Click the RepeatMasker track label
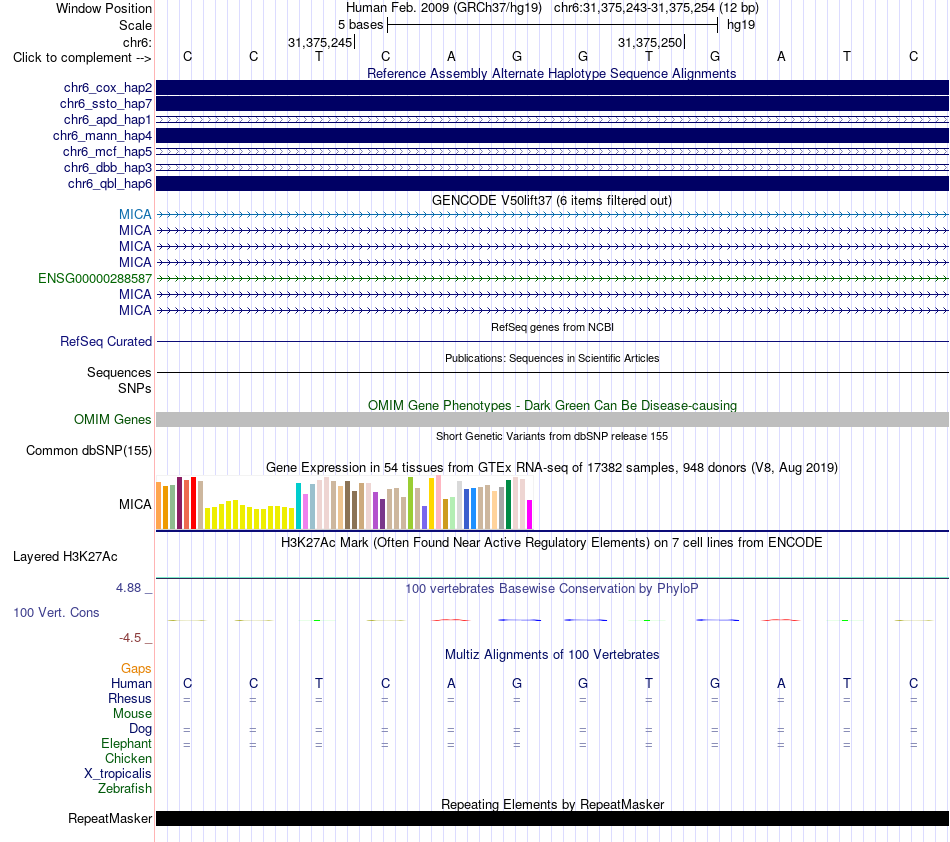Viewport: 950px width, 842px height. [110, 818]
